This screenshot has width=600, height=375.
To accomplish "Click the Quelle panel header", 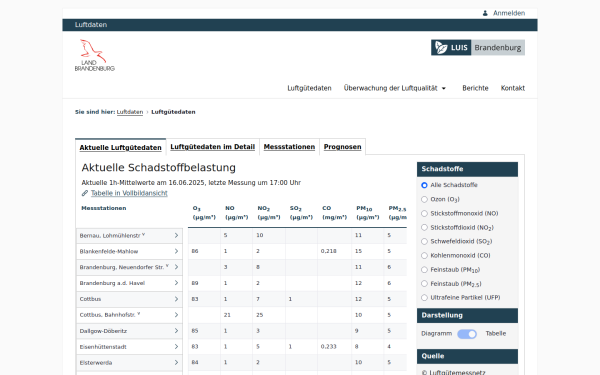I will (x=467, y=356).
